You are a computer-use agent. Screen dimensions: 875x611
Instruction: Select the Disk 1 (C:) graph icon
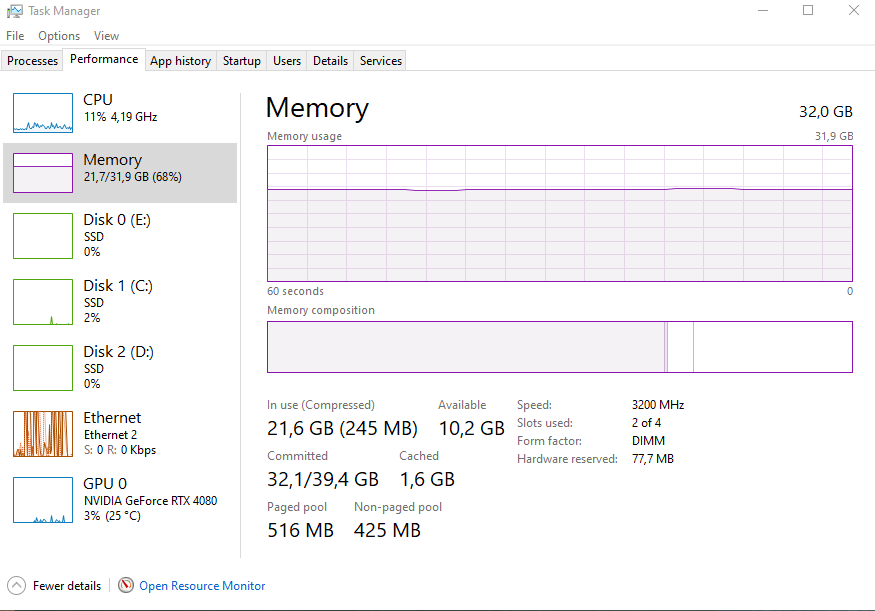(43, 302)
